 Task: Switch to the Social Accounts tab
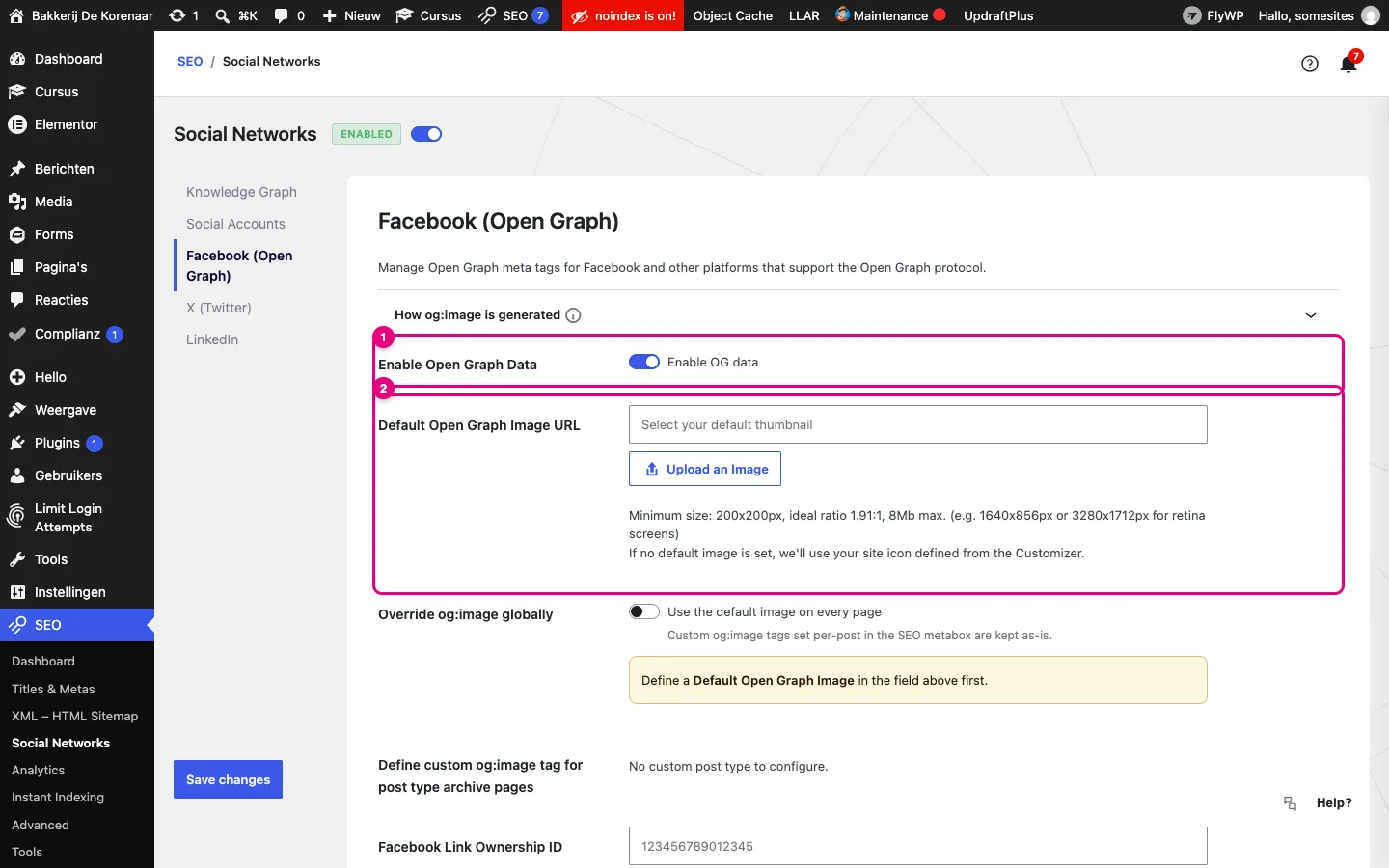(x=235, y=224)
